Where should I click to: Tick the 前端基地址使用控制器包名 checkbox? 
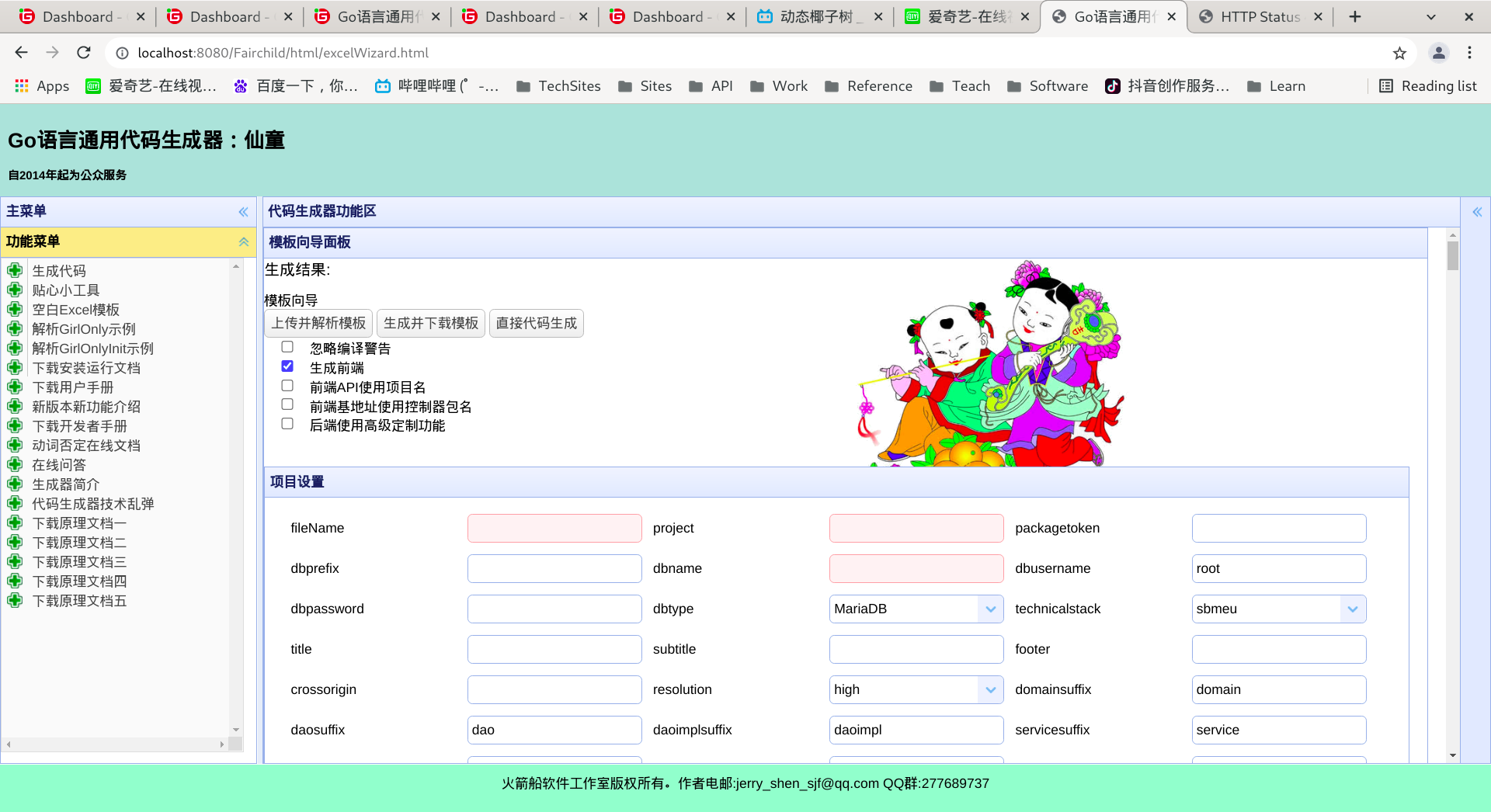point(287,404)
